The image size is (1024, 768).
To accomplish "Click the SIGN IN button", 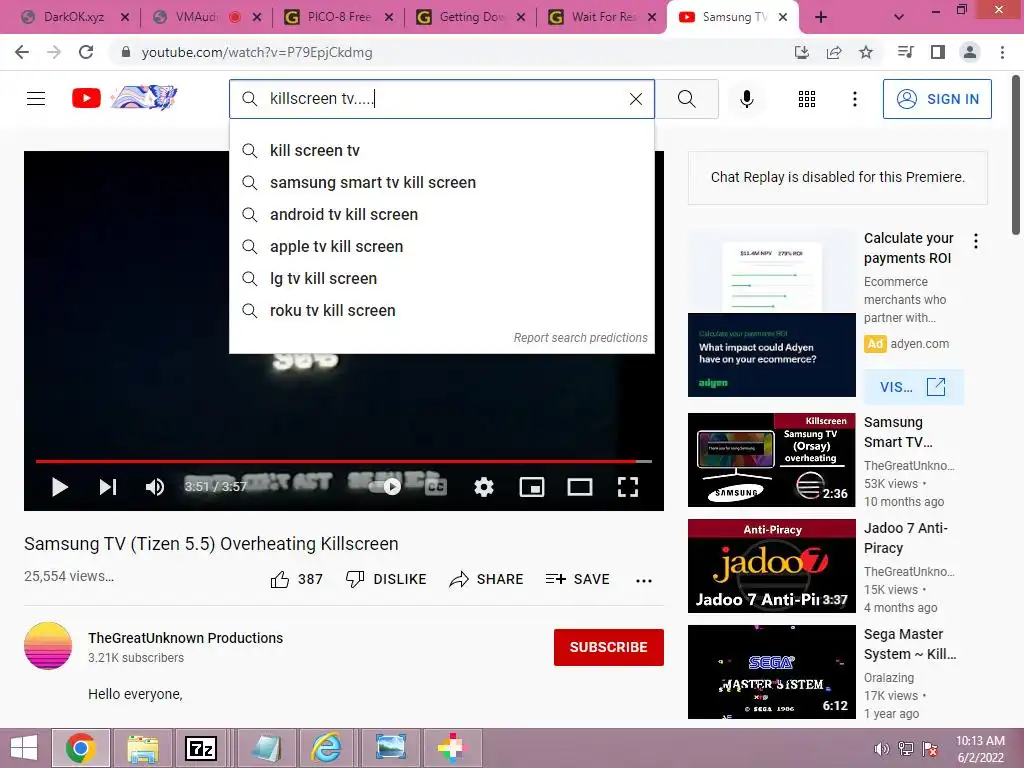I will [937, 99].
